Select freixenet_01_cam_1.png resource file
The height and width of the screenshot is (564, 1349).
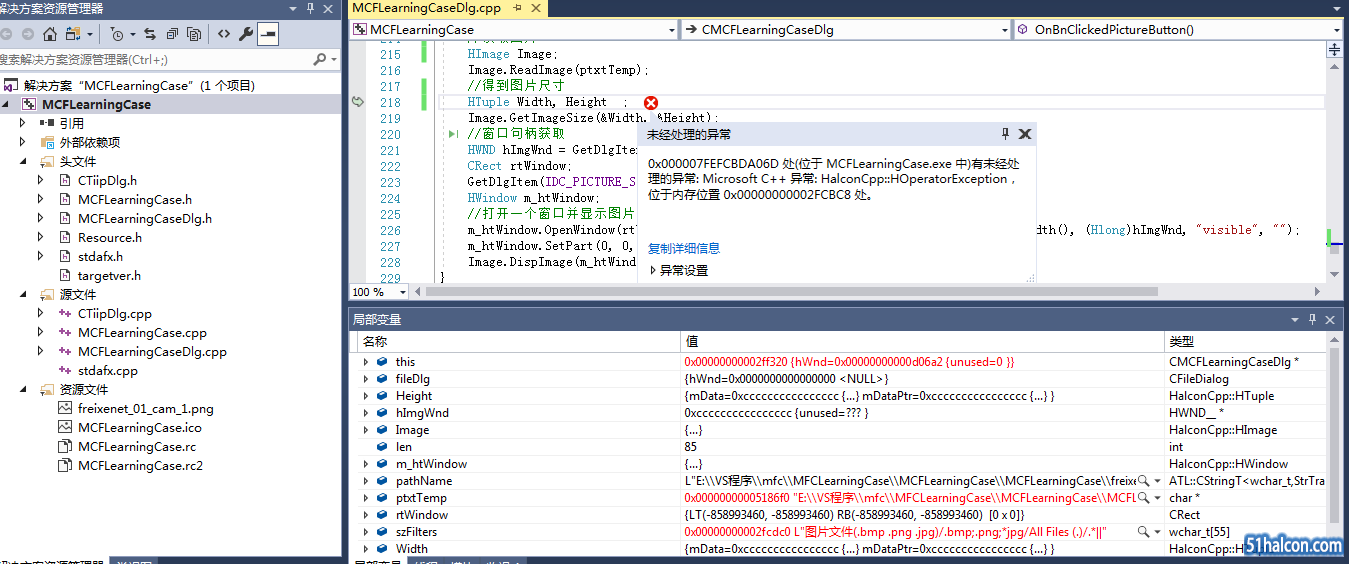(x=145, y=409)
